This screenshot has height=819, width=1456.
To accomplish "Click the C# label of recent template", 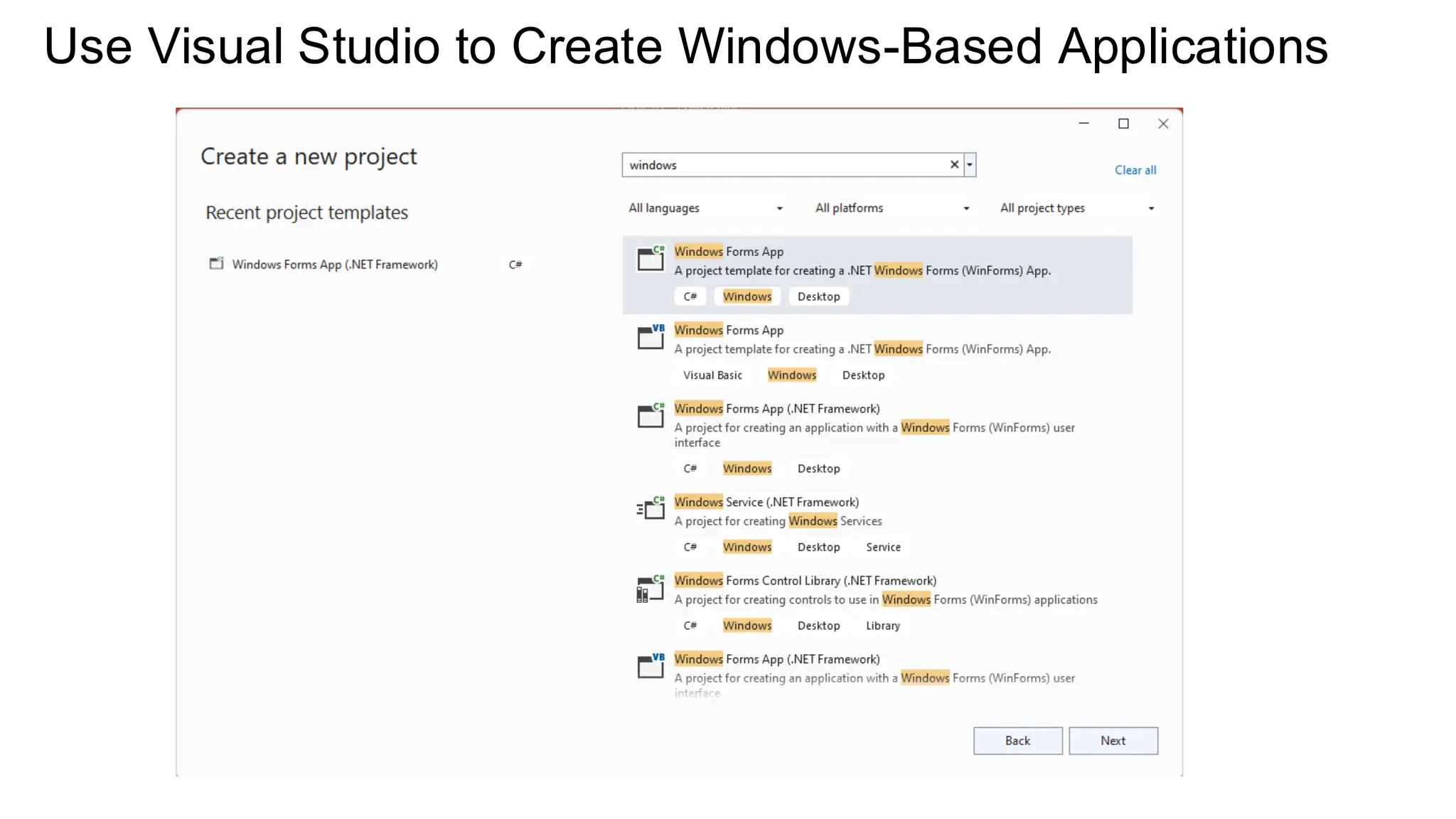I will point(515,264).
